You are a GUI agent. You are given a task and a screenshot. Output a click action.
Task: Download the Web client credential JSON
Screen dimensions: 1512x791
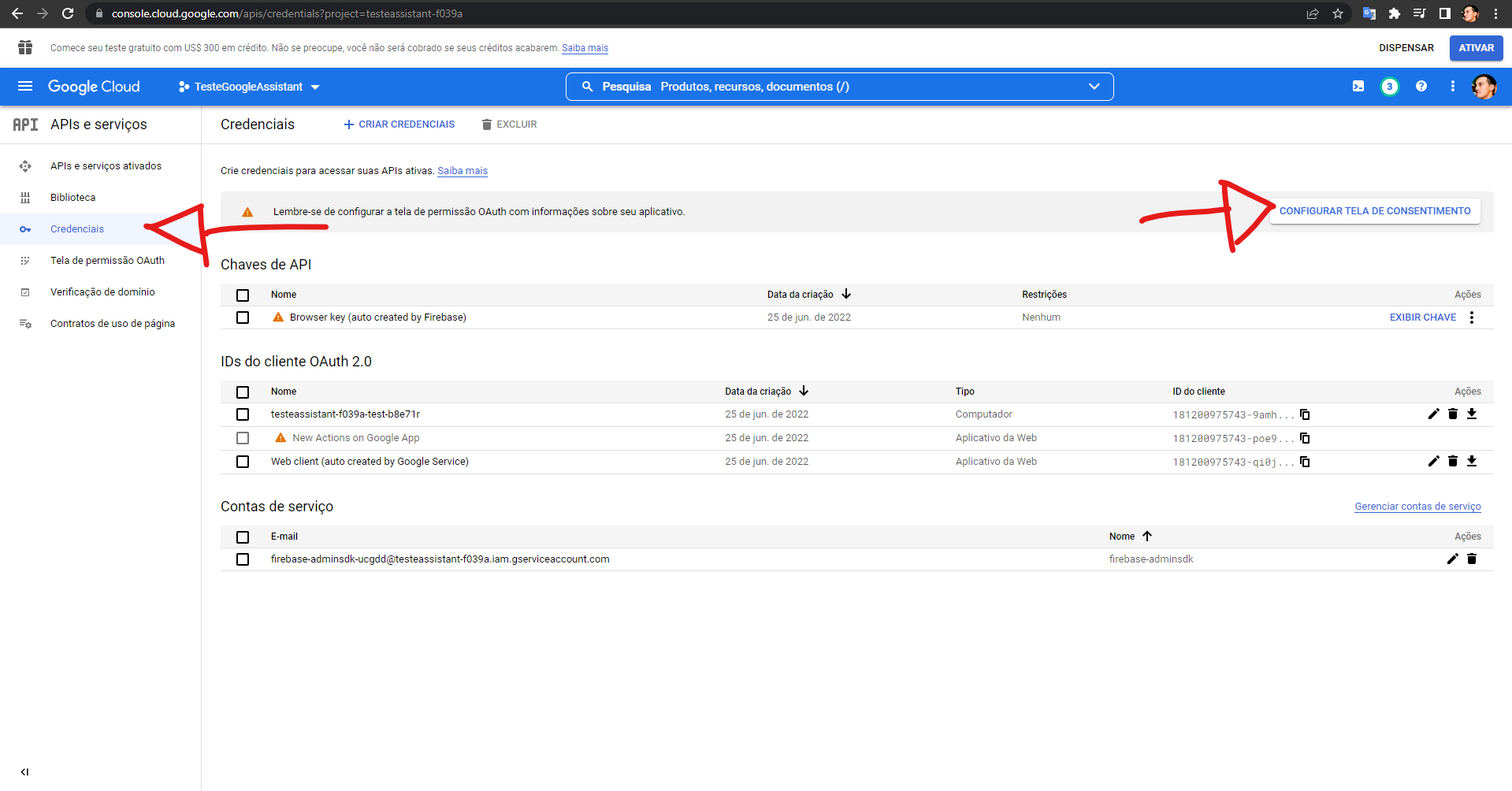point(1472,461)
